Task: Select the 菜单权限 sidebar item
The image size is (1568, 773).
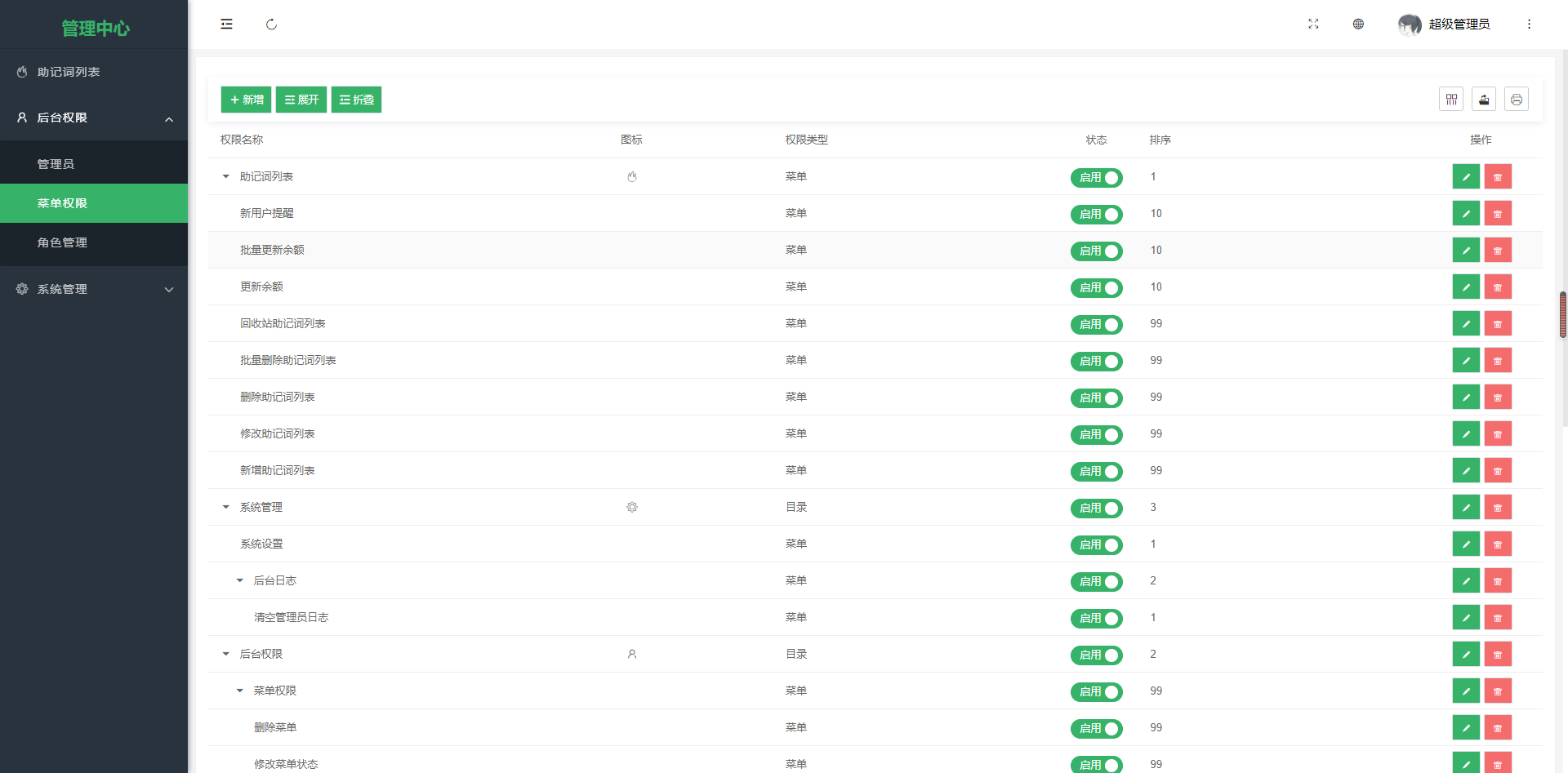Action: tap(94, 203)
